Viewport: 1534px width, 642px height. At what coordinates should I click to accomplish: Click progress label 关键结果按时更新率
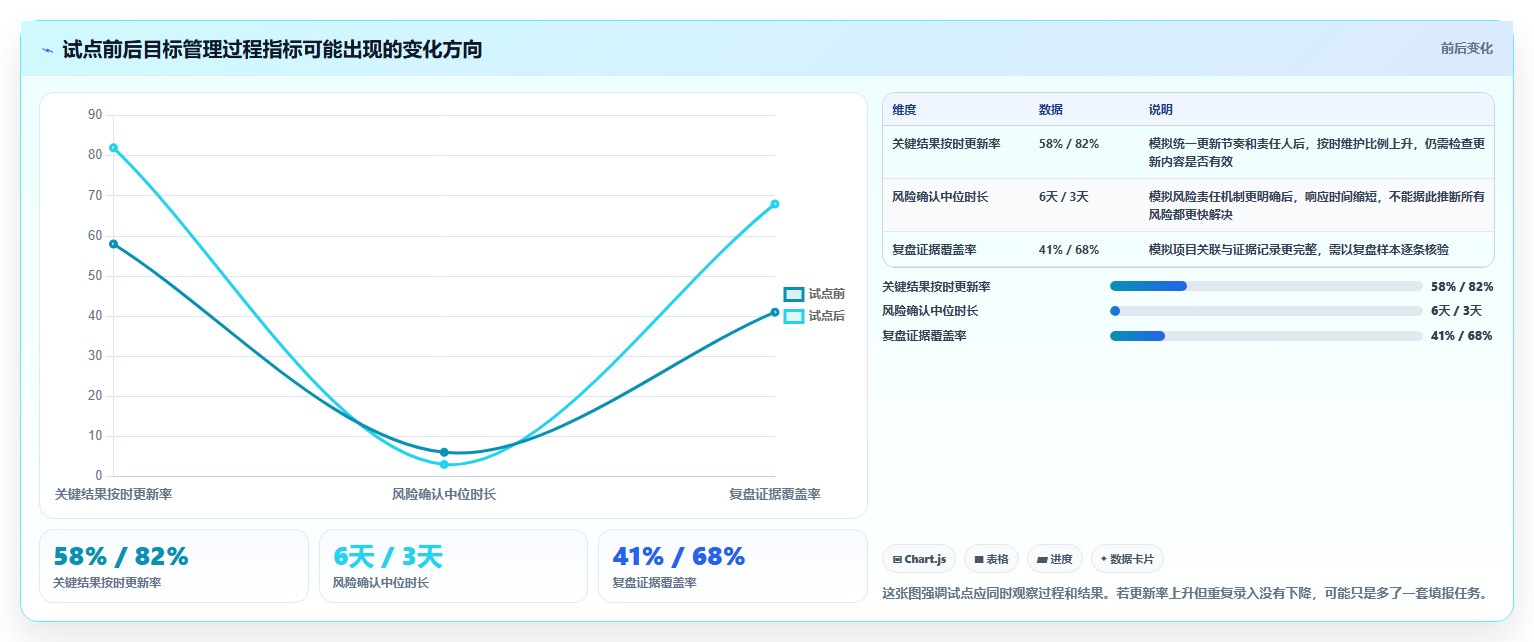tap(936, 286)
